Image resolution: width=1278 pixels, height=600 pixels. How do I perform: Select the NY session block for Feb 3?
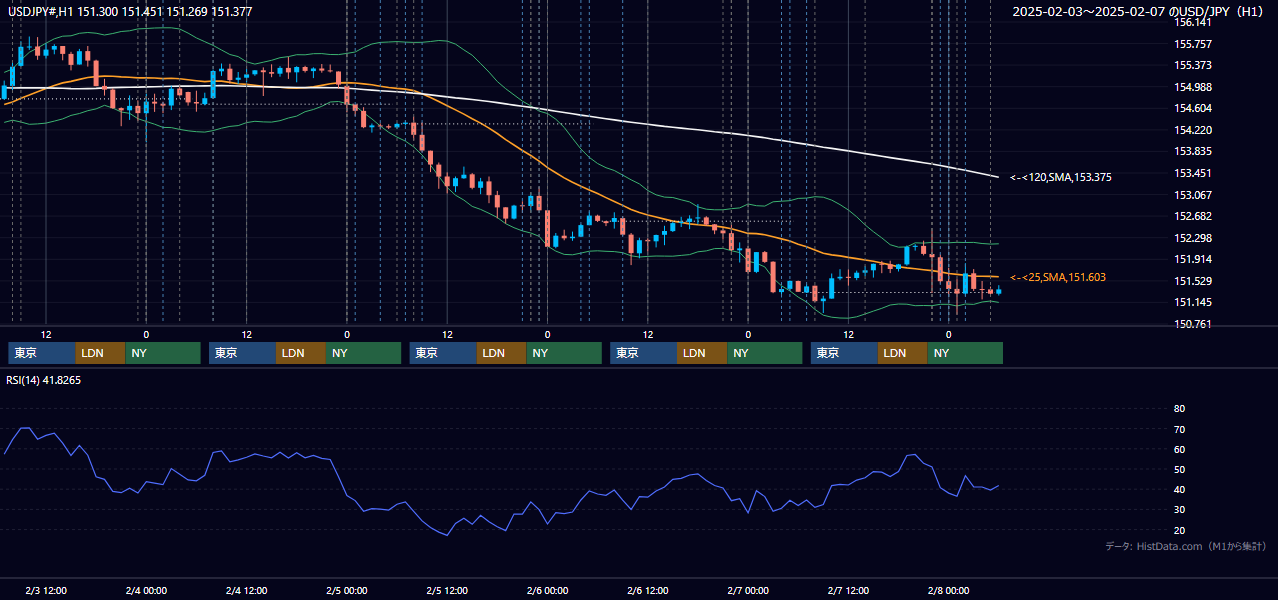[163, 353]
